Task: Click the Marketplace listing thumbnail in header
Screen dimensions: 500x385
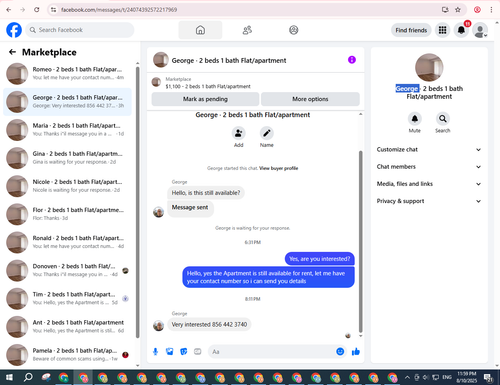Action: [x=156, y=82]
